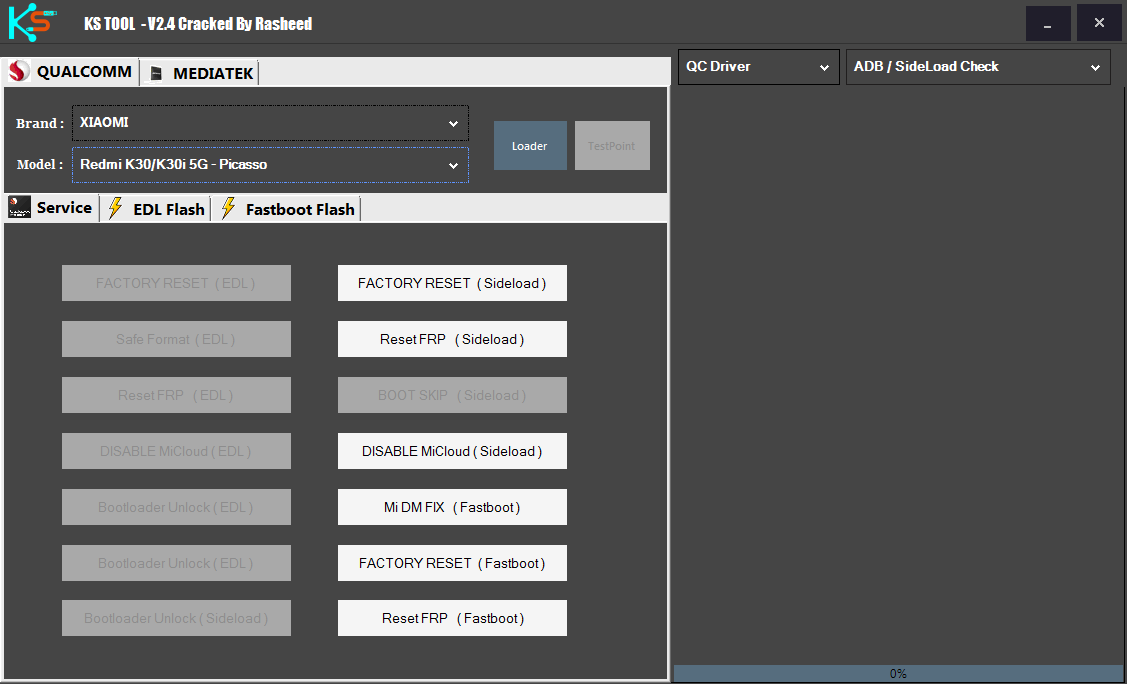Close the KS Tool window
The width and height of the screenshot is (1127, 684).
point(1099,24)
